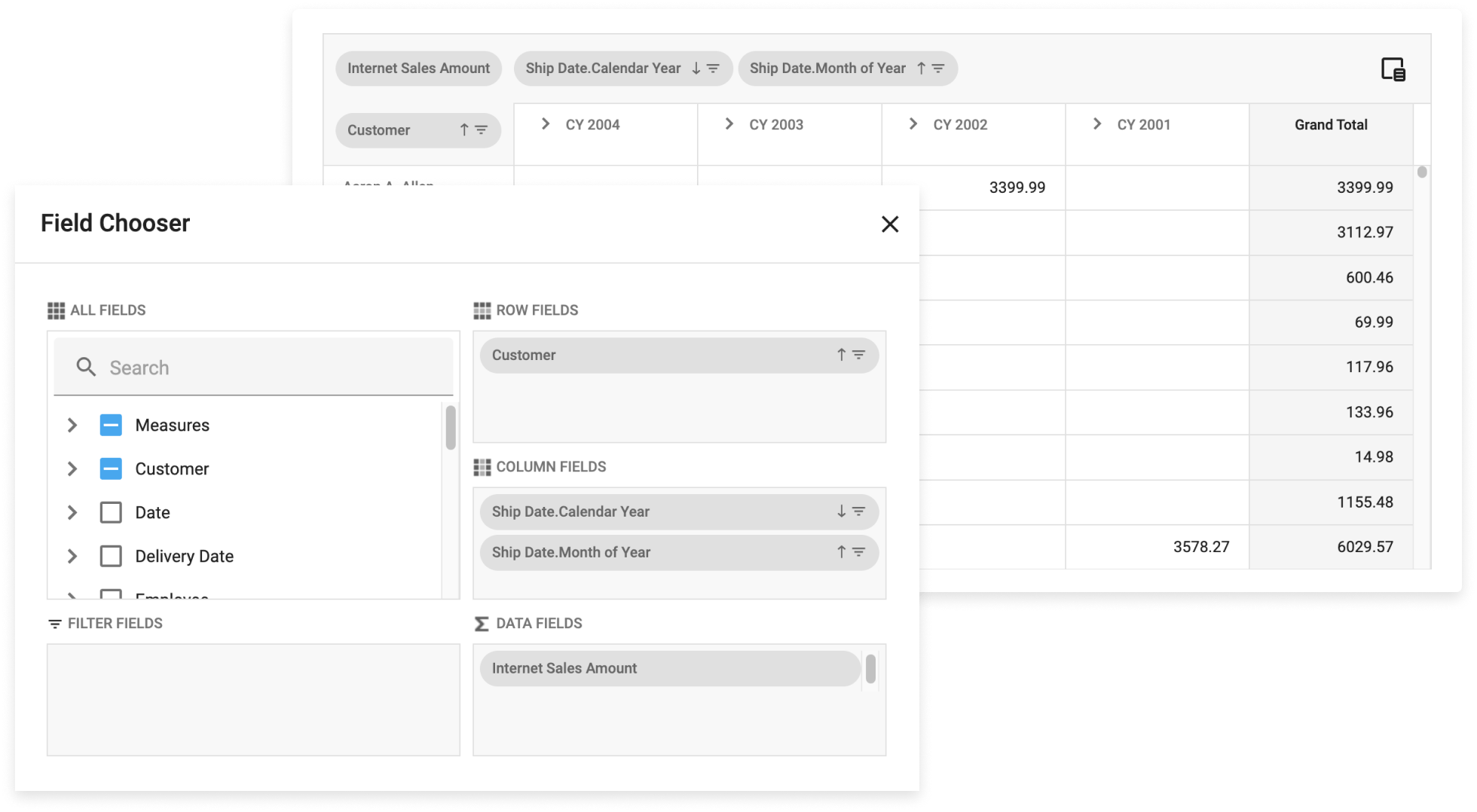1477x812 pixels.
Task: Click the search magnifier in the Field Chooser
Action: pyautogui.click(x=86, y=367)
